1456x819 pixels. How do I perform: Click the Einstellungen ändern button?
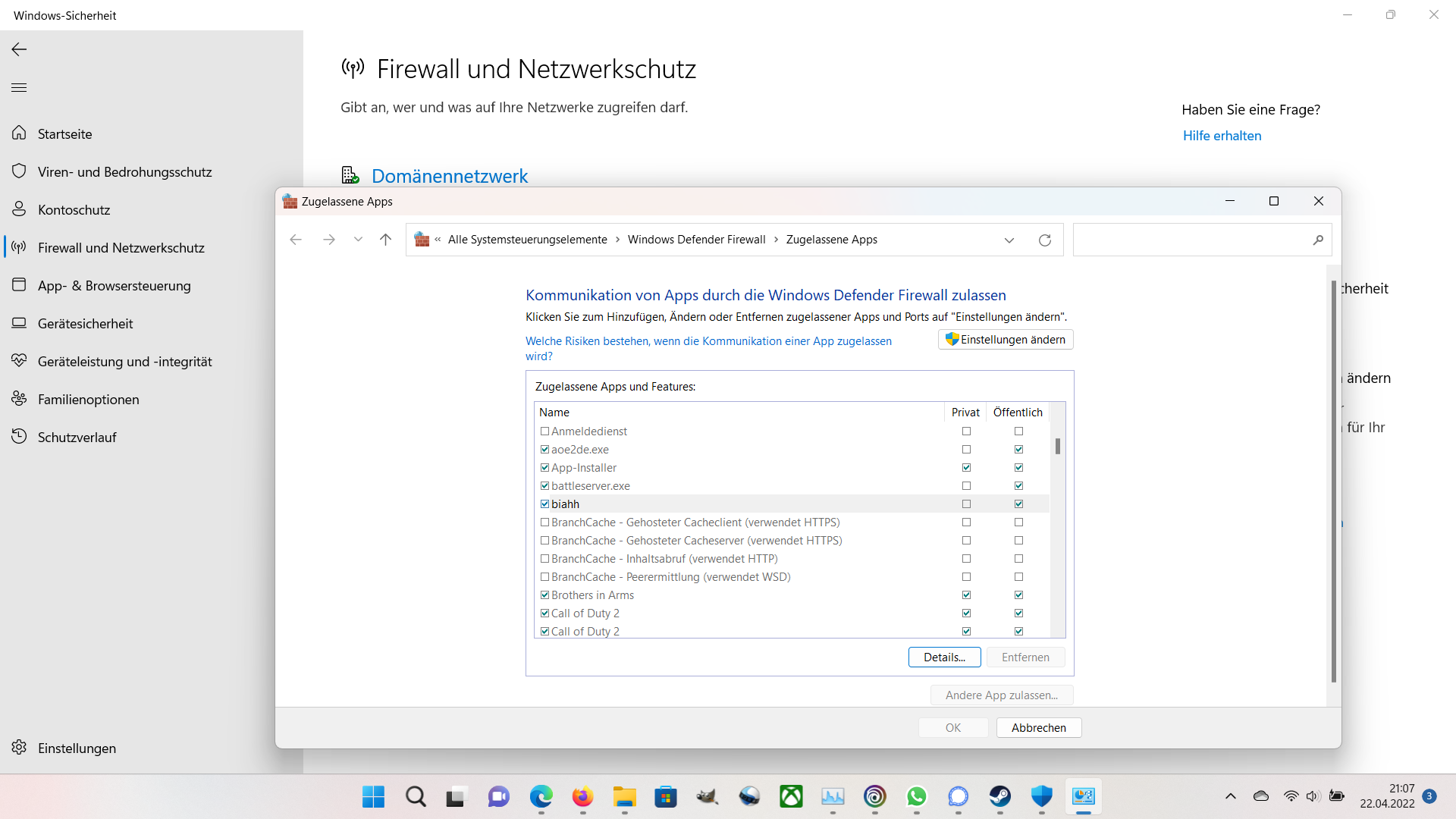[x=1006, y=339]
